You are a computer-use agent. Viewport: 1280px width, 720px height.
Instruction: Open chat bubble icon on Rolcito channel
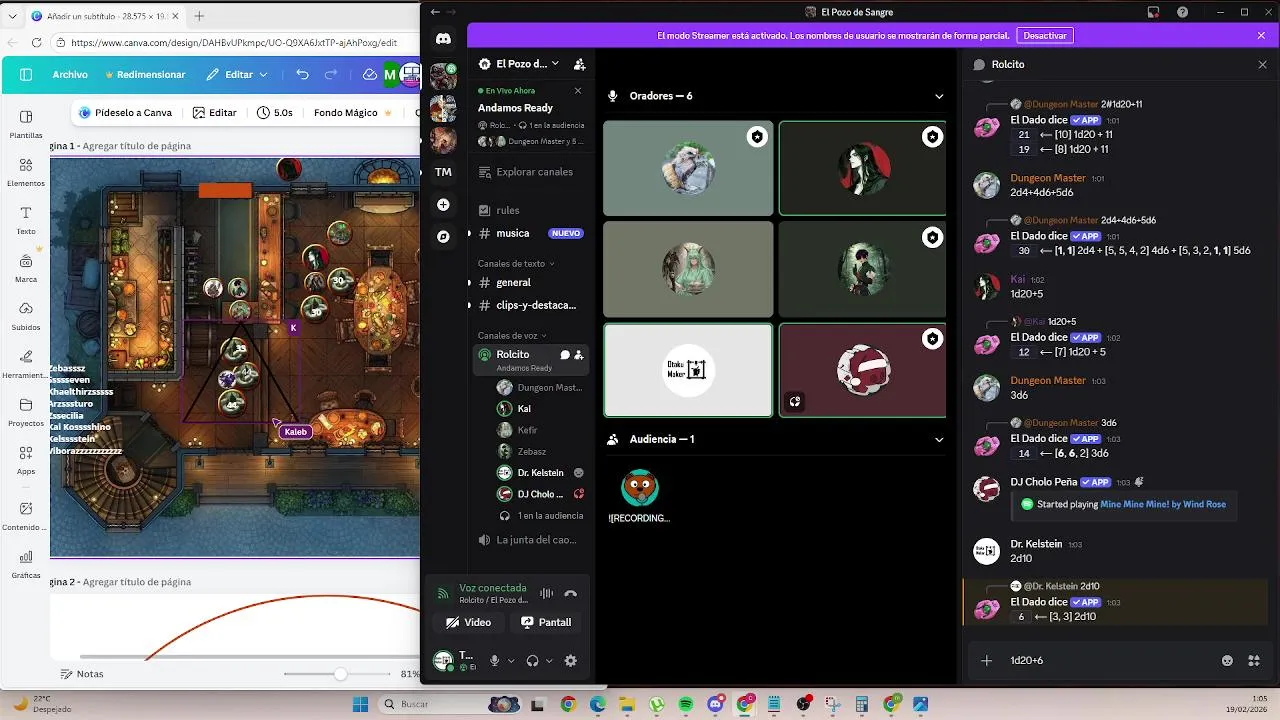coord(565,354)
